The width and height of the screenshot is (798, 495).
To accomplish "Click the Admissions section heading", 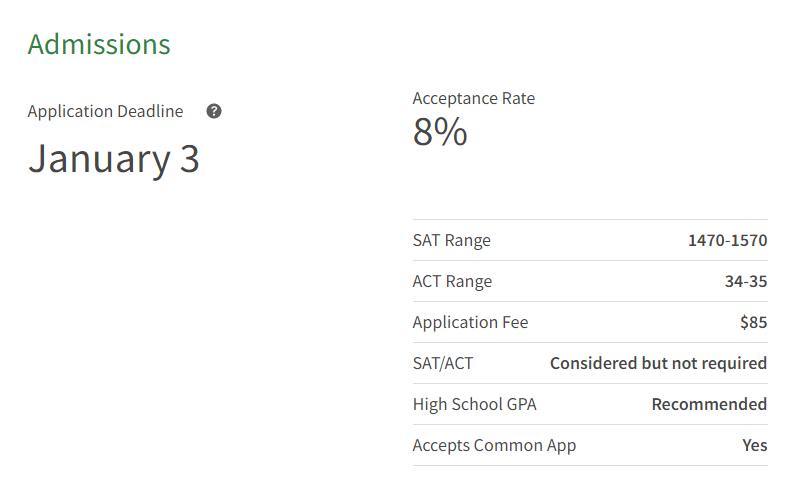I will pyautogui.click(x=99, y=44).
